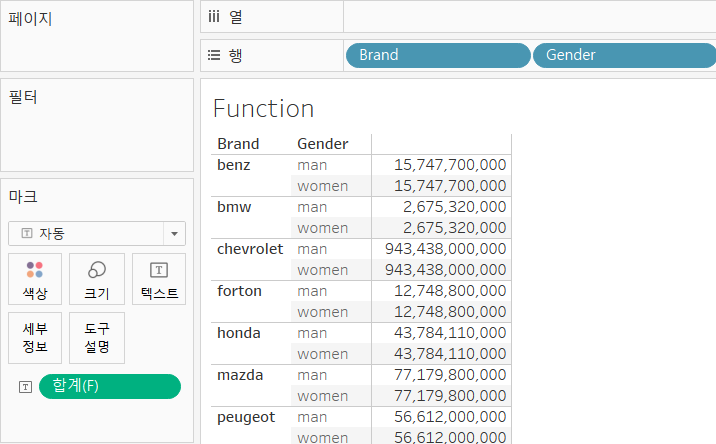The height and width of the screenshot is (444, 716).
Task: Click the text icon beside 합계(F) pill
Action: [25, 387]
